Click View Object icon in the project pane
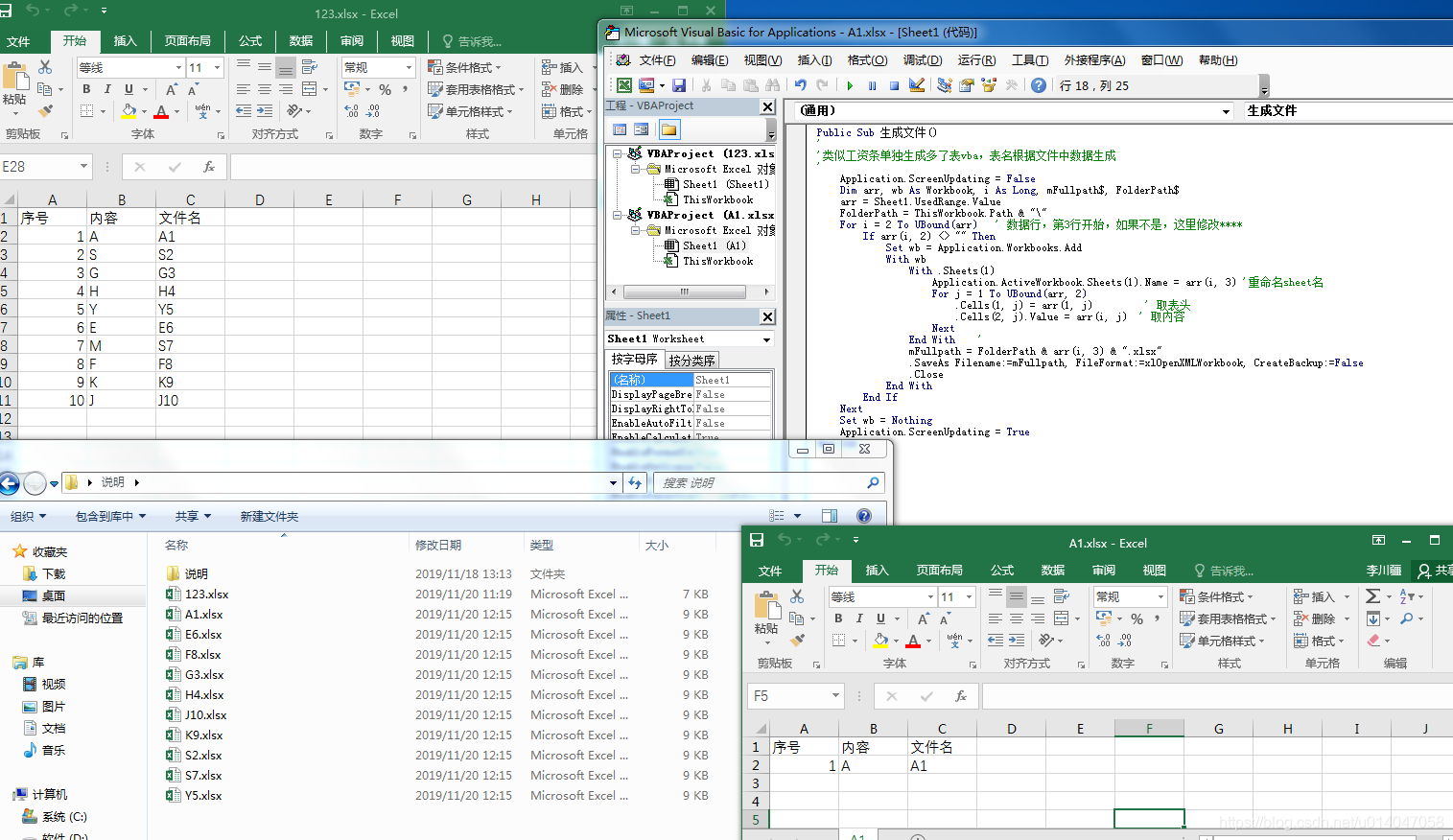The height and width of the screenshot is (840, 1453). (x=641, y=129)
